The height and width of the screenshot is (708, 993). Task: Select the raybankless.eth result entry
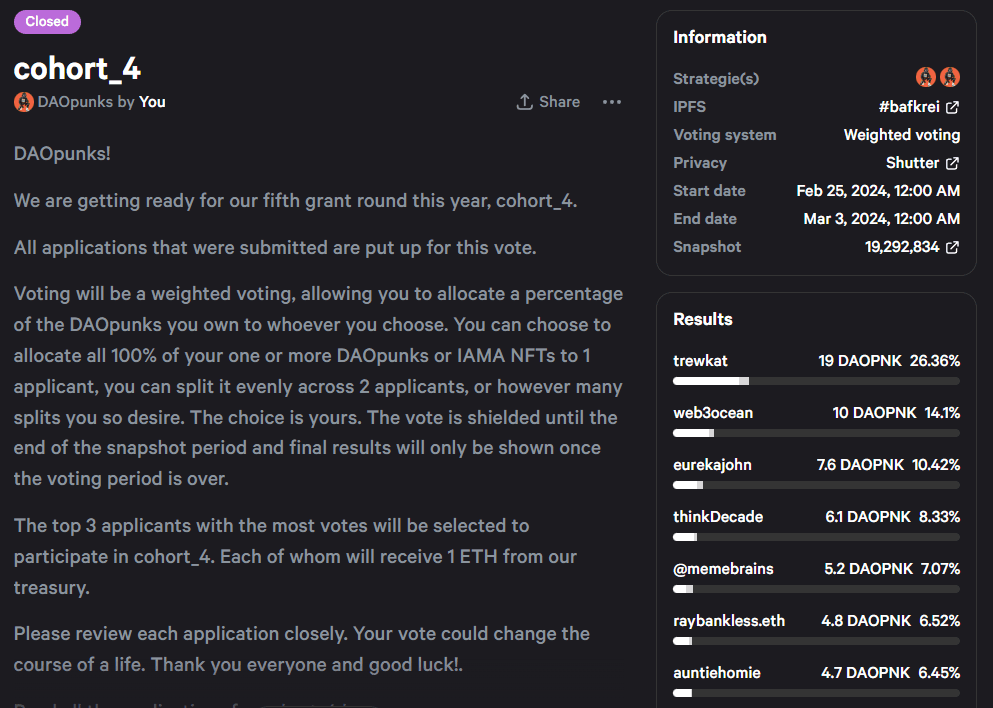[x=816, y=629]
